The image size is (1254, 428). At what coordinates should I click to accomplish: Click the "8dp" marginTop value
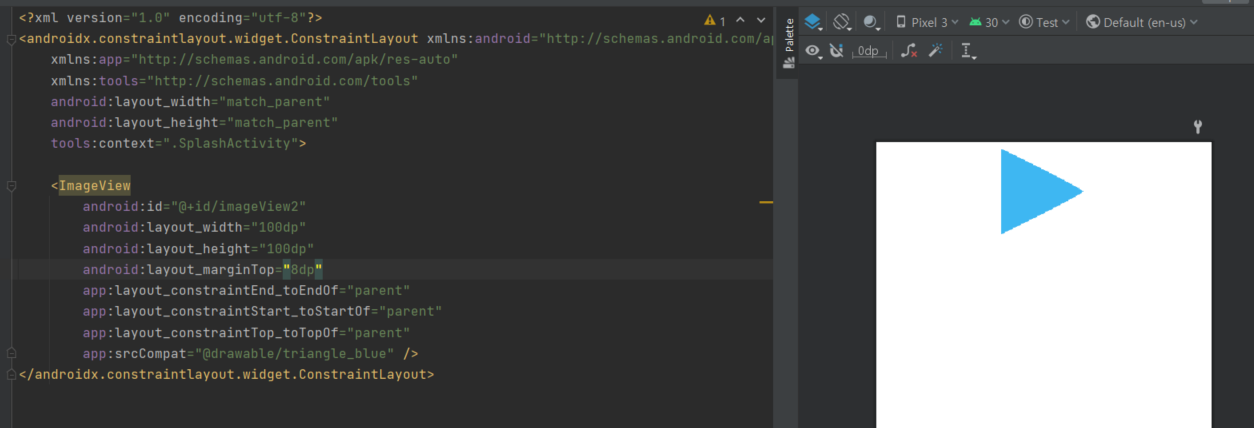[303, 270]
